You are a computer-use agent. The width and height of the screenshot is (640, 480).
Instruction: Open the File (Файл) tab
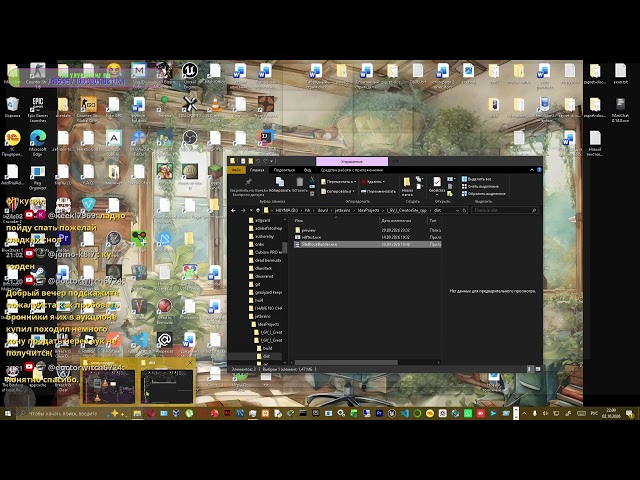point(236,170)
